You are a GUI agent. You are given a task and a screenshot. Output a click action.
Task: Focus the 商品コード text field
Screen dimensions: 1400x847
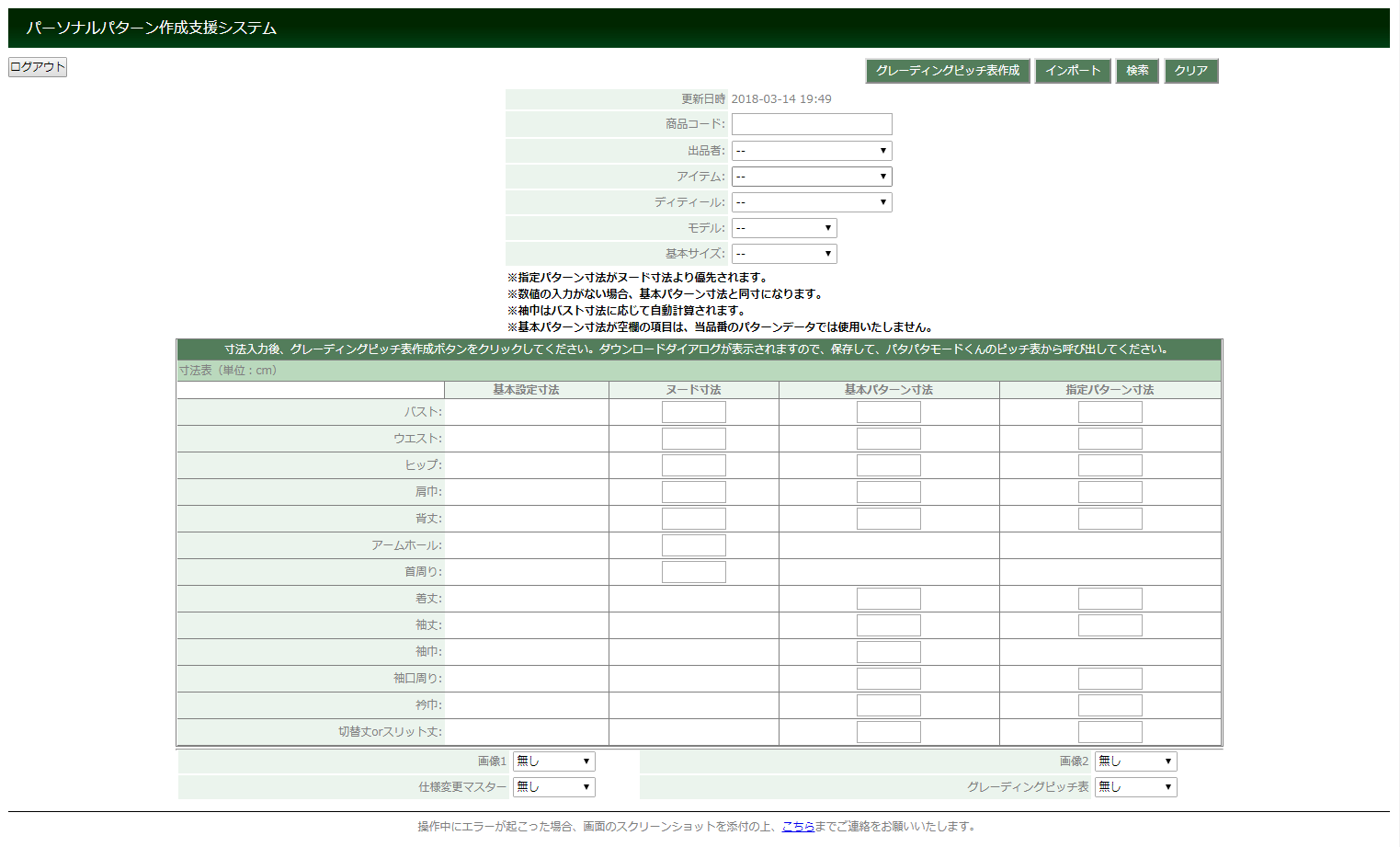coord(812,124)
